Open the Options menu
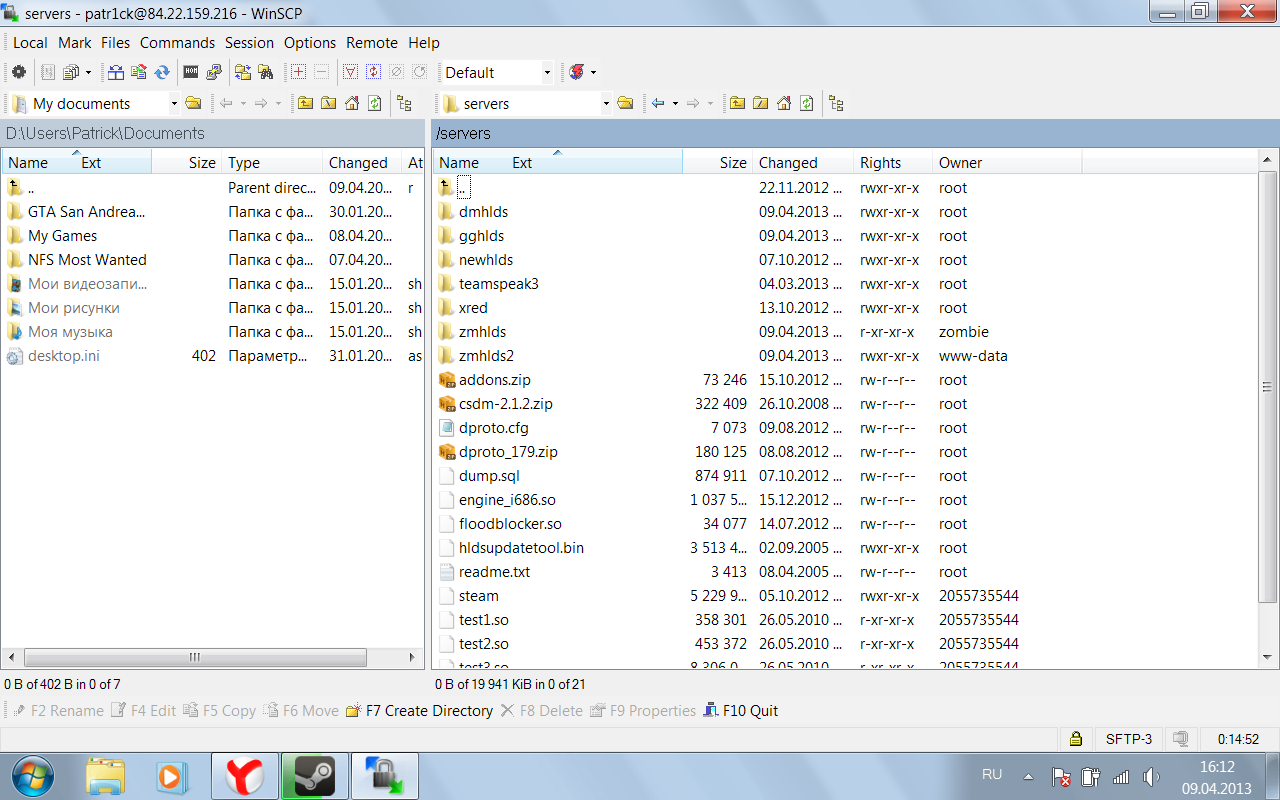The width and height of the screenshot is (1280, 800). (310, 43)
